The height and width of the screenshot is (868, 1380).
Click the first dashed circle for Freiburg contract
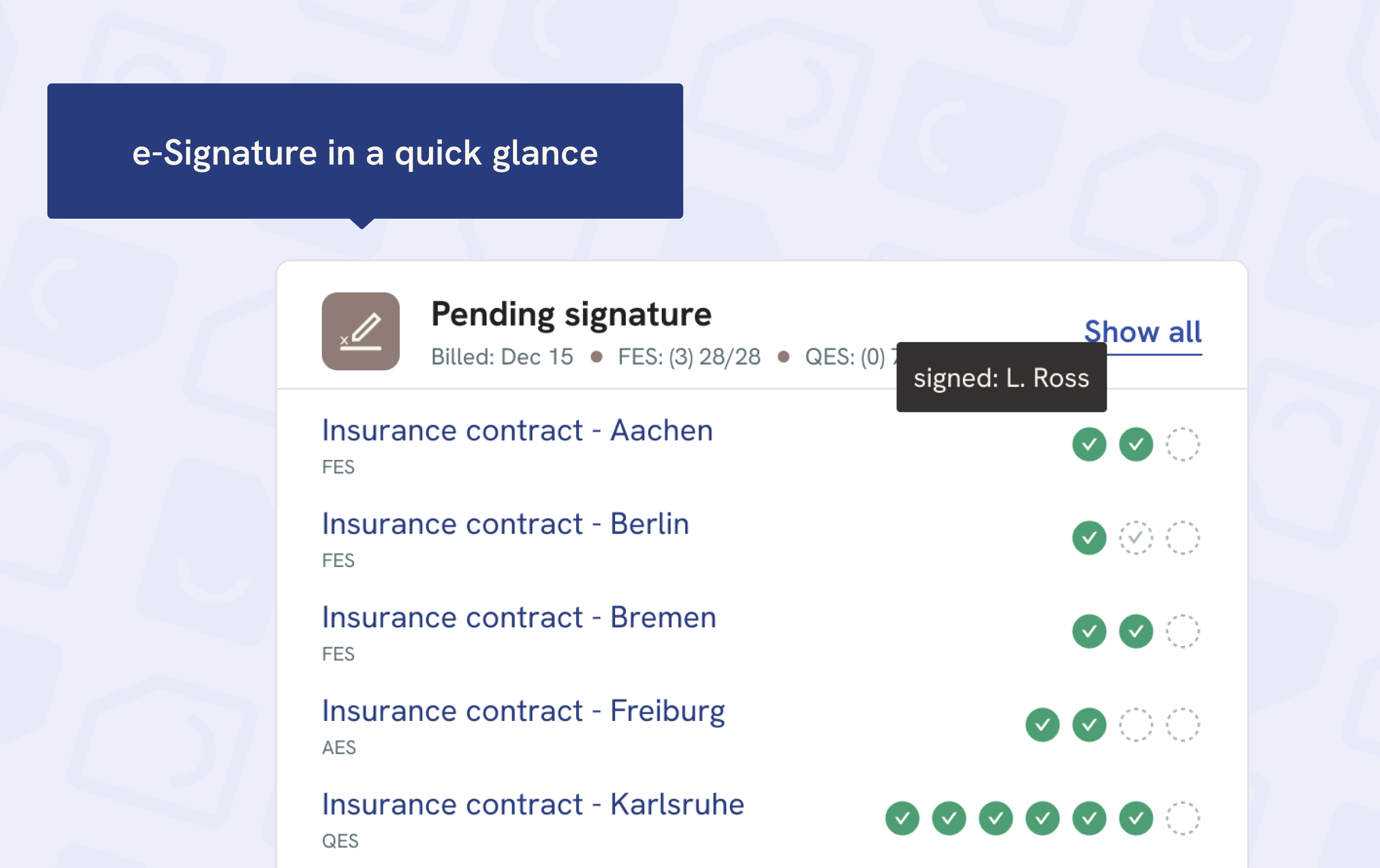coord(1135,725)
